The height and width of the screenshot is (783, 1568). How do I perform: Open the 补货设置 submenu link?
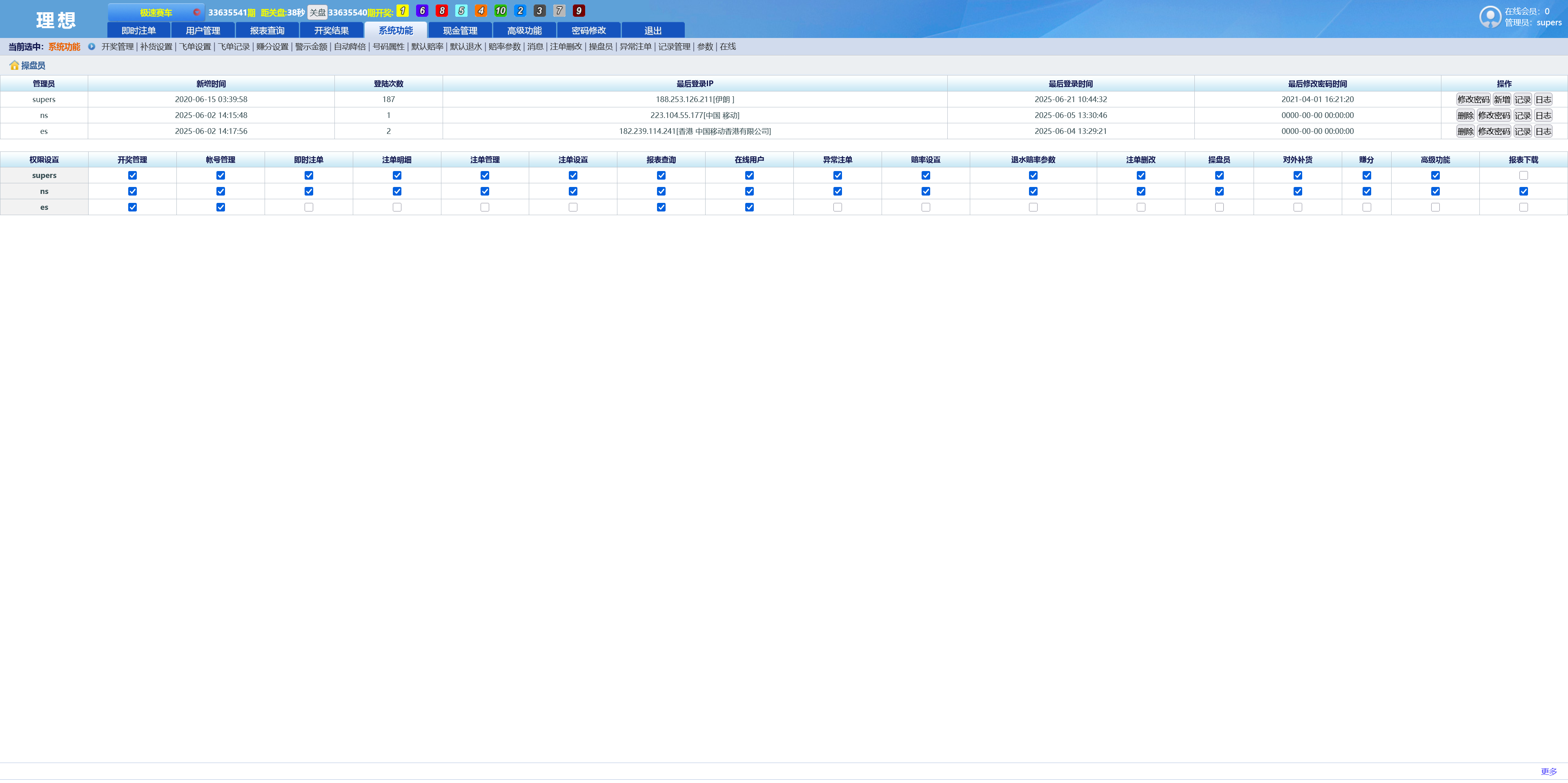point(156,46)
